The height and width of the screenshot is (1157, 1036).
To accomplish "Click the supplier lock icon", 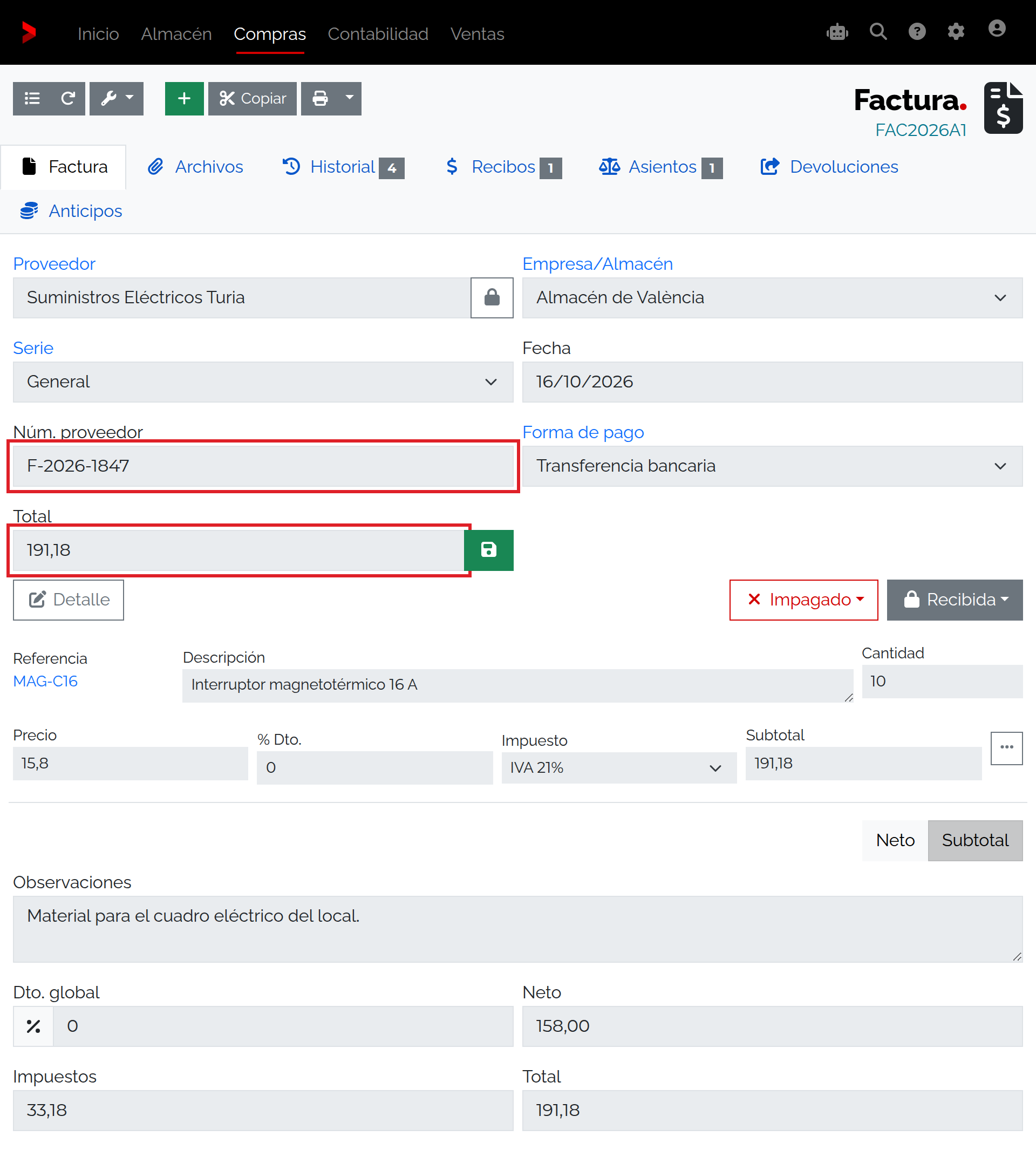I will [x=492, y=297].
